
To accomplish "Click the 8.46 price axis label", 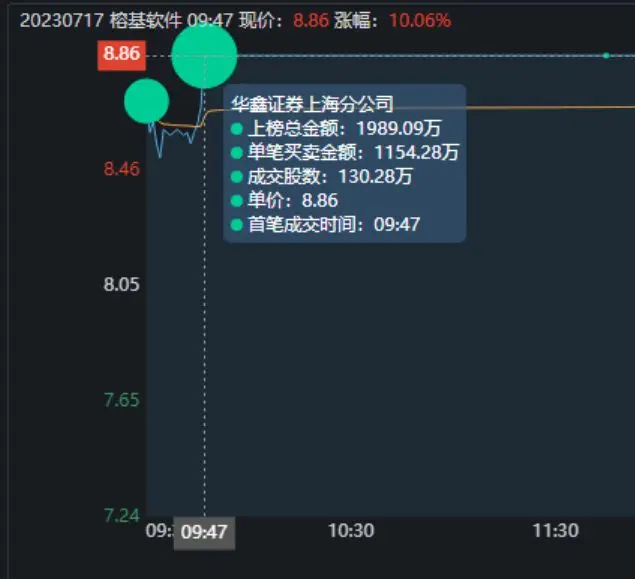I will tap(121, 169).
